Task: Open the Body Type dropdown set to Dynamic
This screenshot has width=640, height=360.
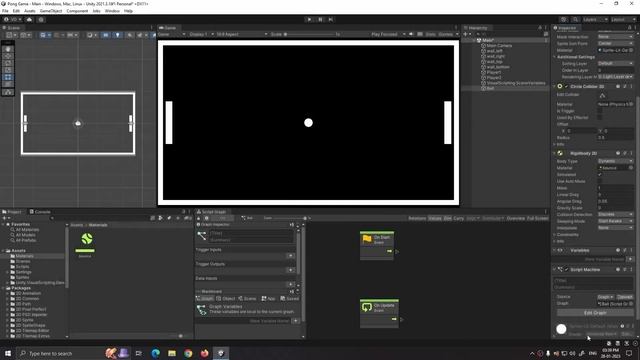Action: tap(616, 161)
